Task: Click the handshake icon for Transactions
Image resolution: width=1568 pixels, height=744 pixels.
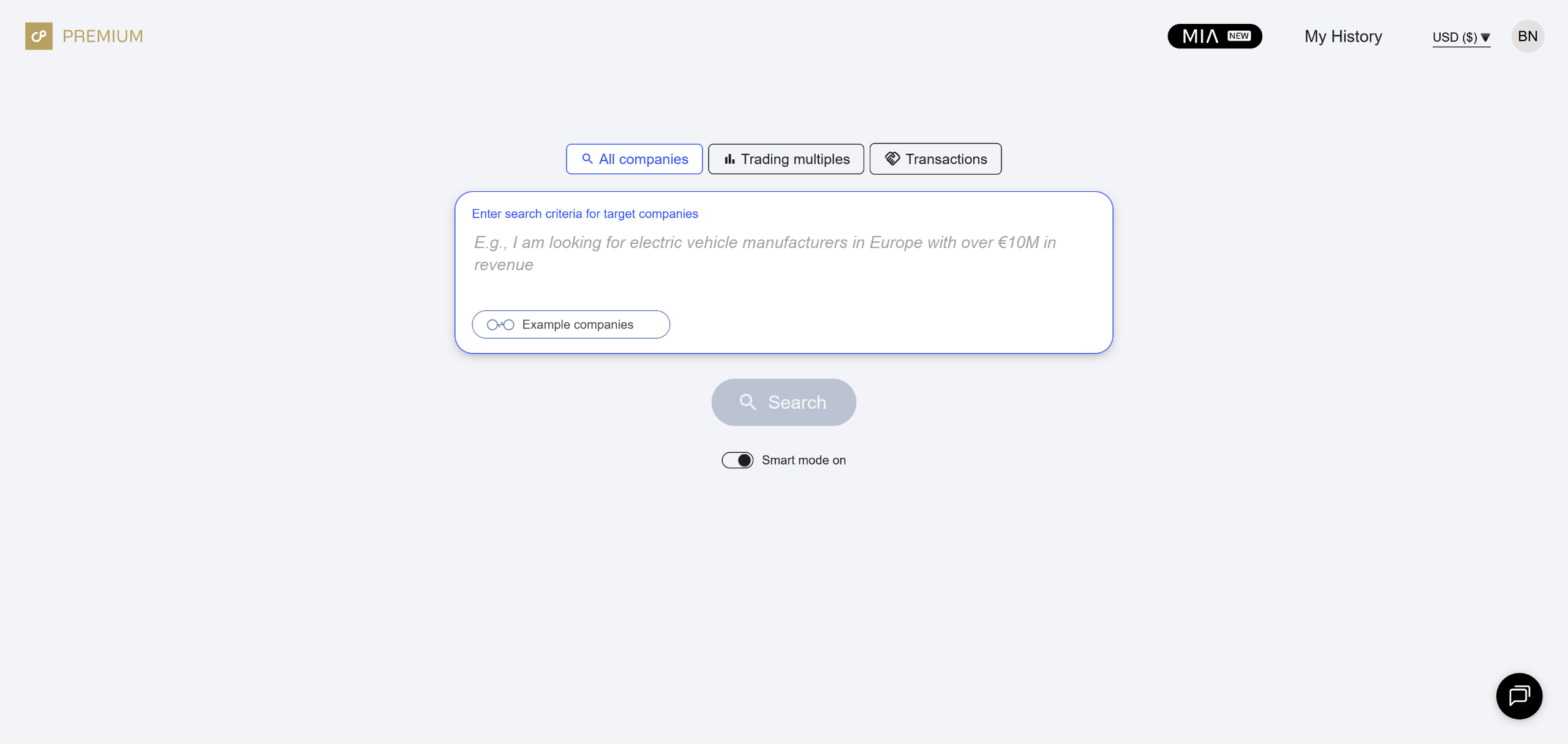Action: coord(892,159)
